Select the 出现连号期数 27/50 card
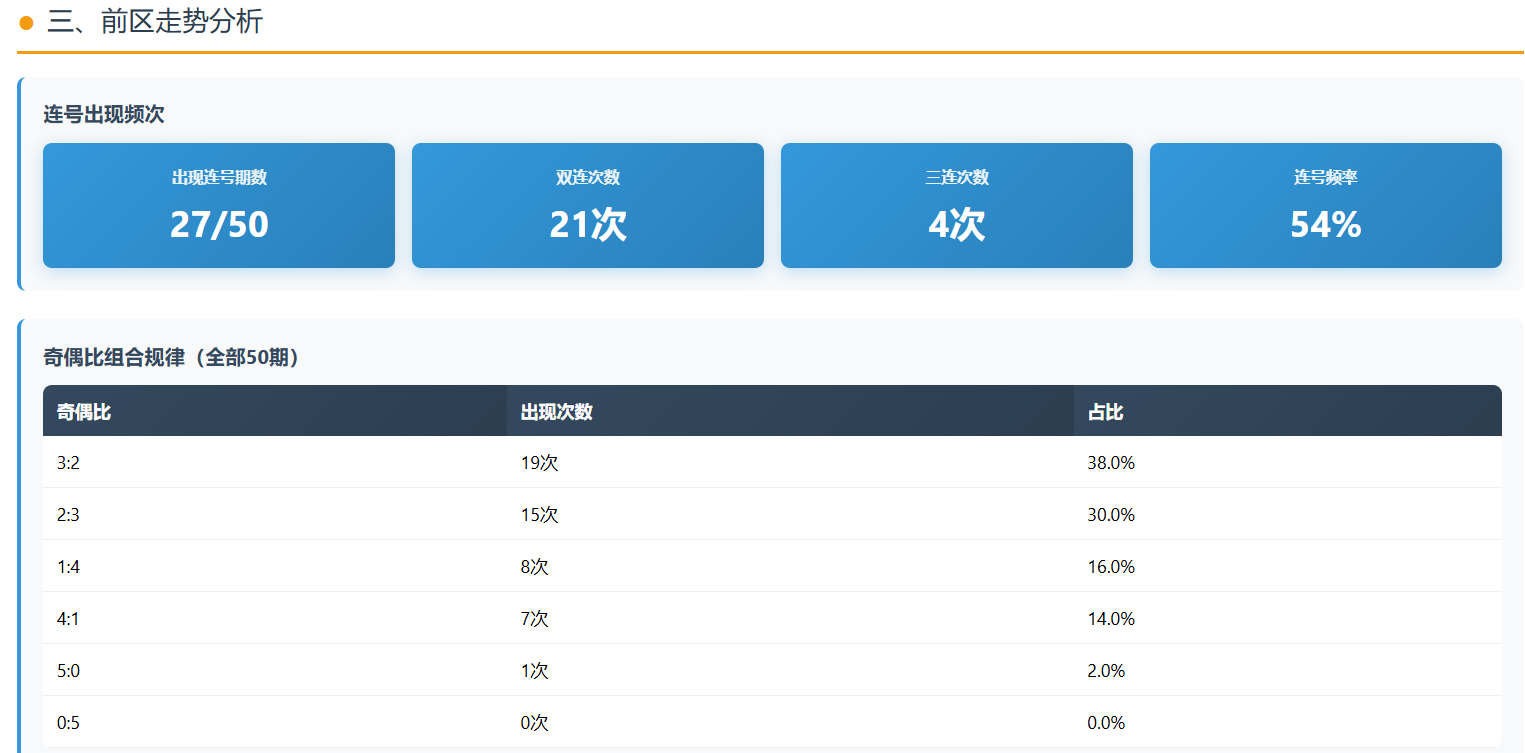 219,205
